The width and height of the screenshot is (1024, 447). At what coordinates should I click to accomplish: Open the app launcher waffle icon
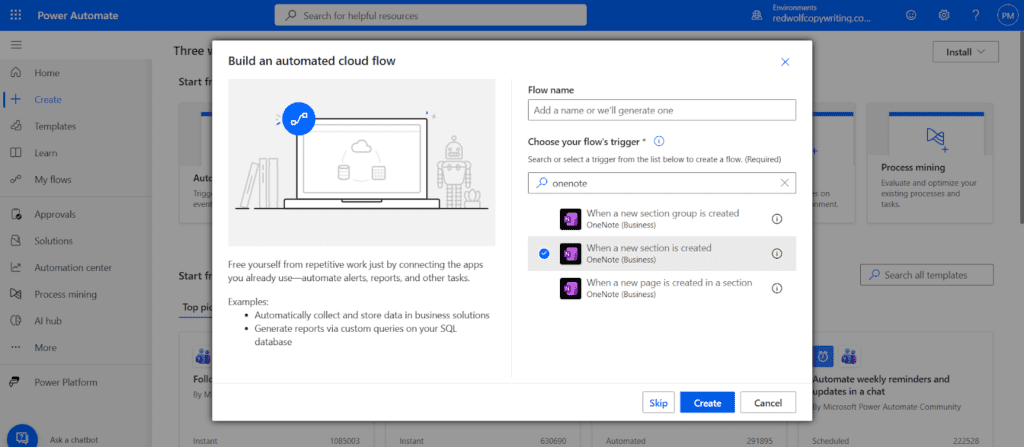[16, 15]
